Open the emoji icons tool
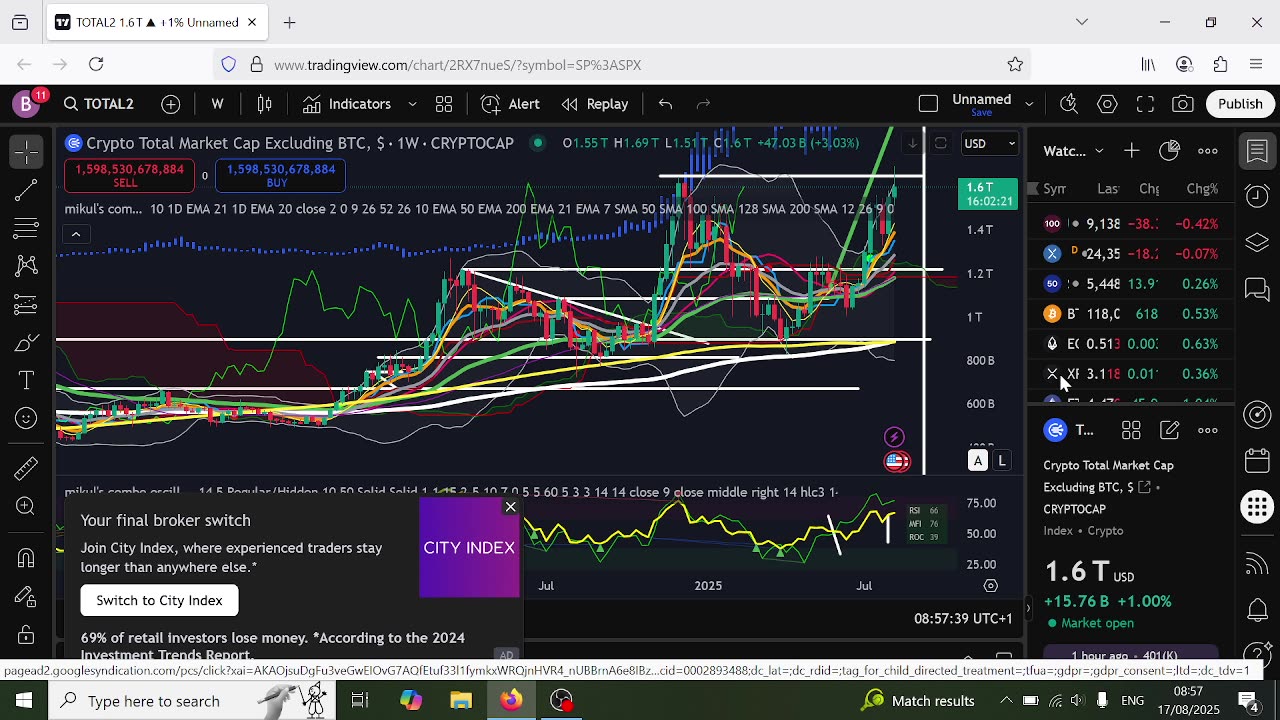Viewport: 1280px width, 720px height. pos(27,419)
